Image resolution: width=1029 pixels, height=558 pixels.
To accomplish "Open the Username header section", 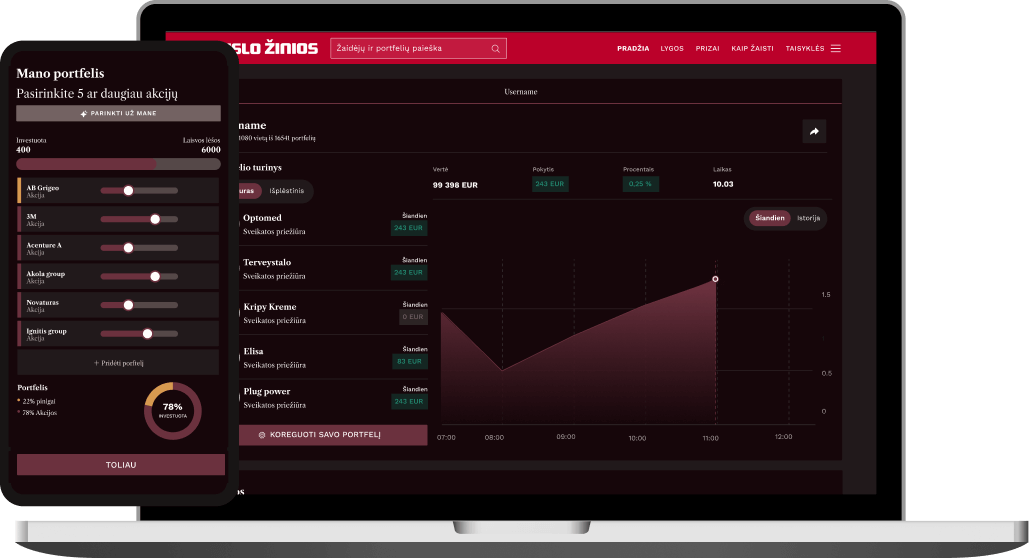I will [520, 92].
